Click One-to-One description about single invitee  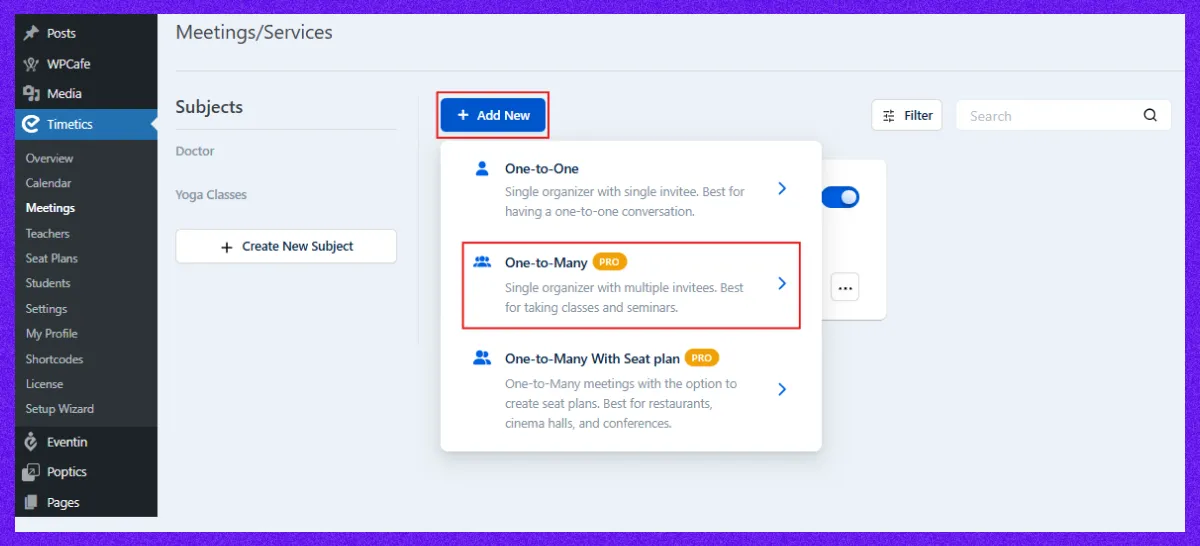click(x=625, y=201)
